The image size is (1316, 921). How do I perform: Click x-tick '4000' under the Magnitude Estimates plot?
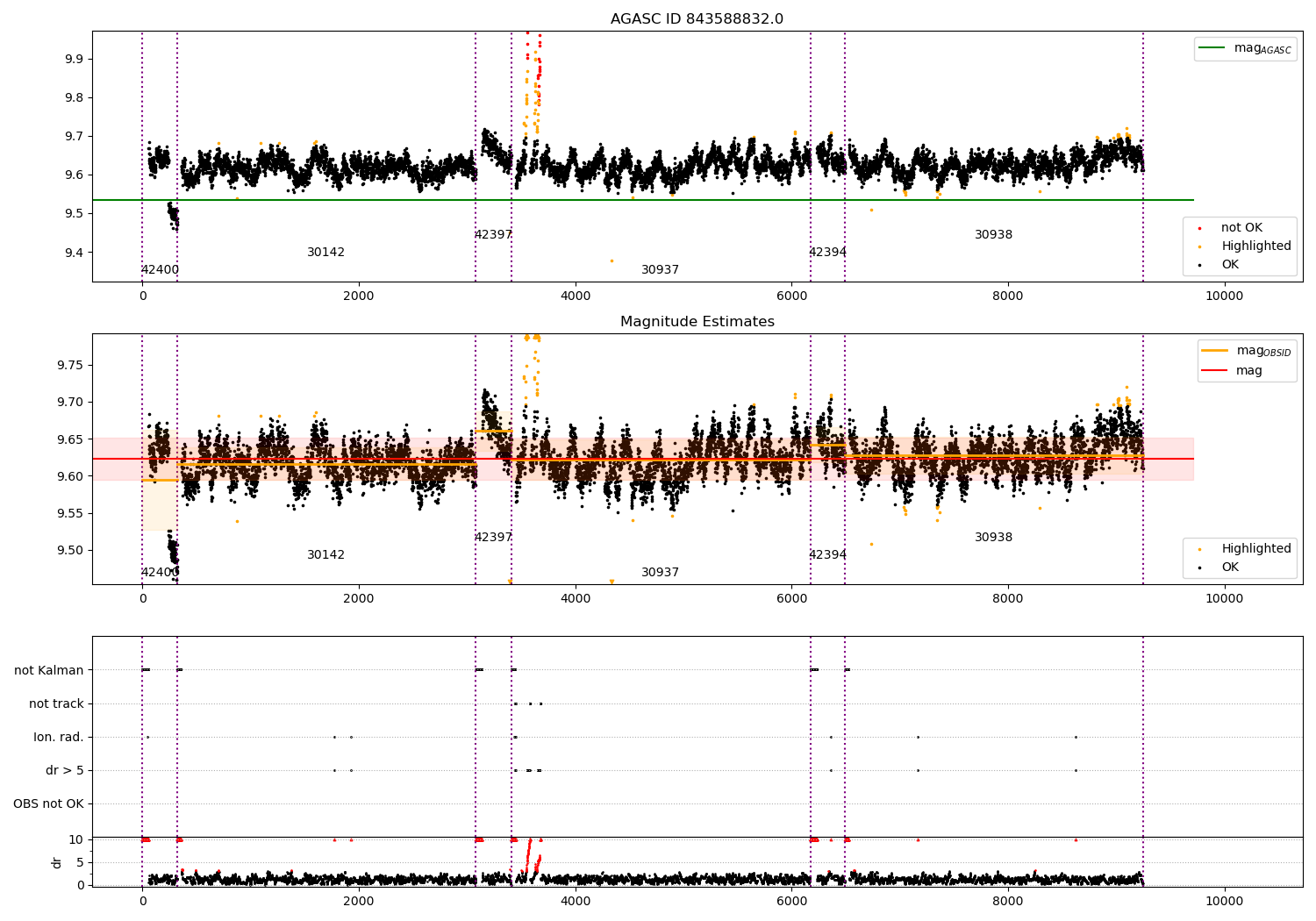click(x=576, y=599)
